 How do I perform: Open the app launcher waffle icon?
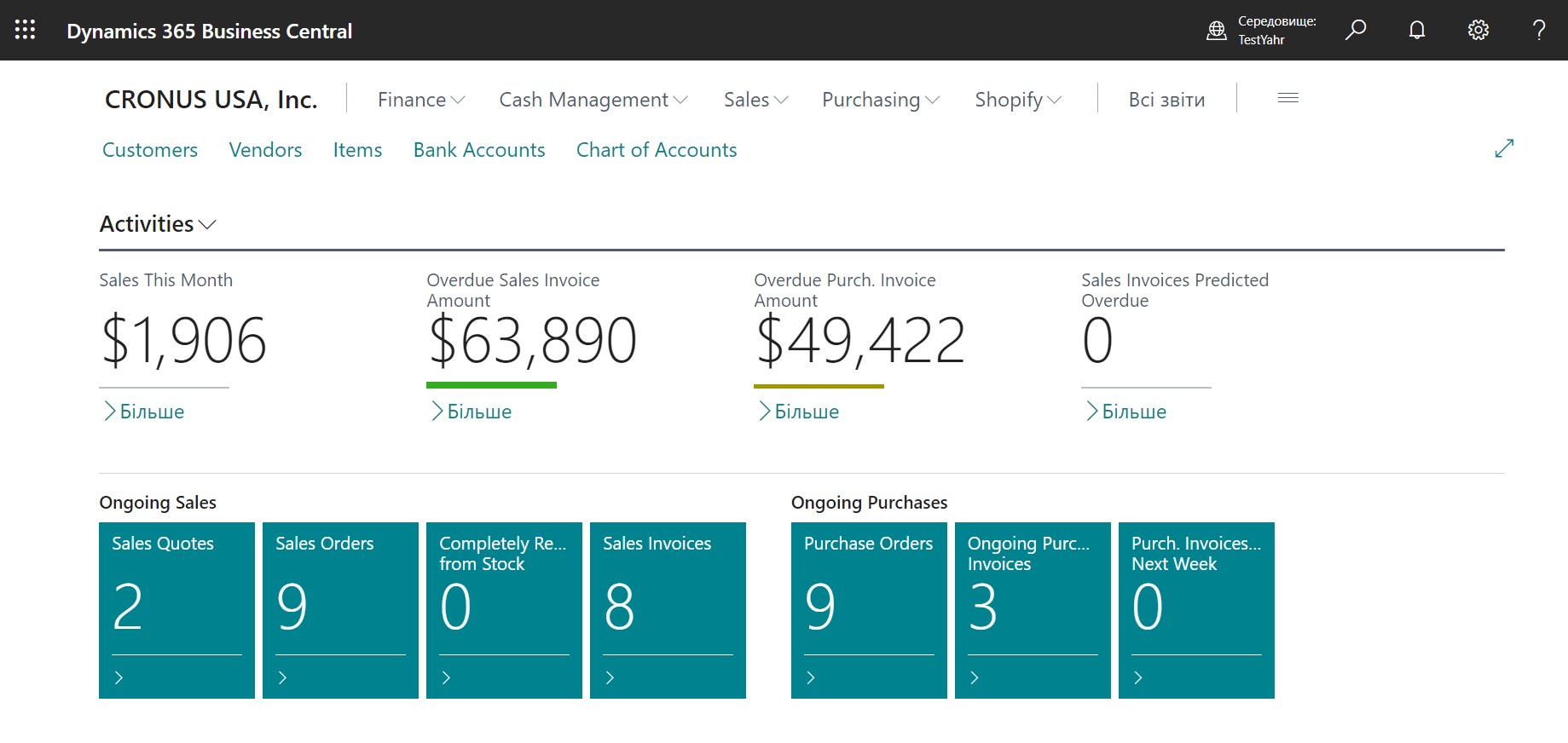point(26,30)
